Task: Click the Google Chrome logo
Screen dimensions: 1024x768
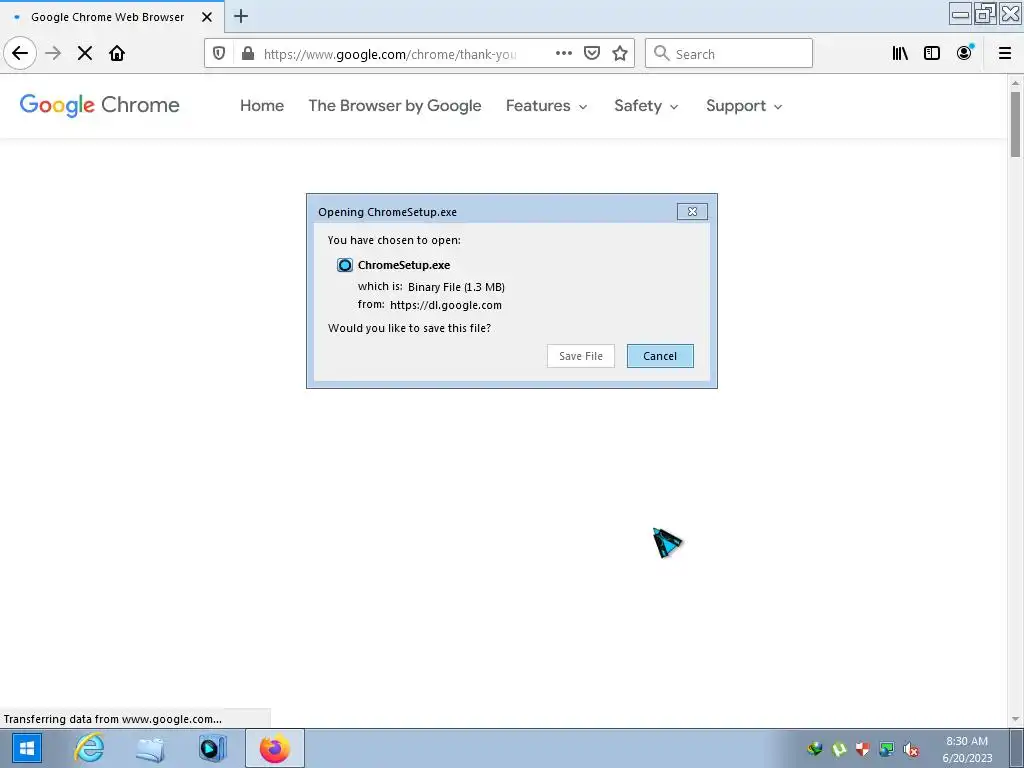Action: coord(99,105)
